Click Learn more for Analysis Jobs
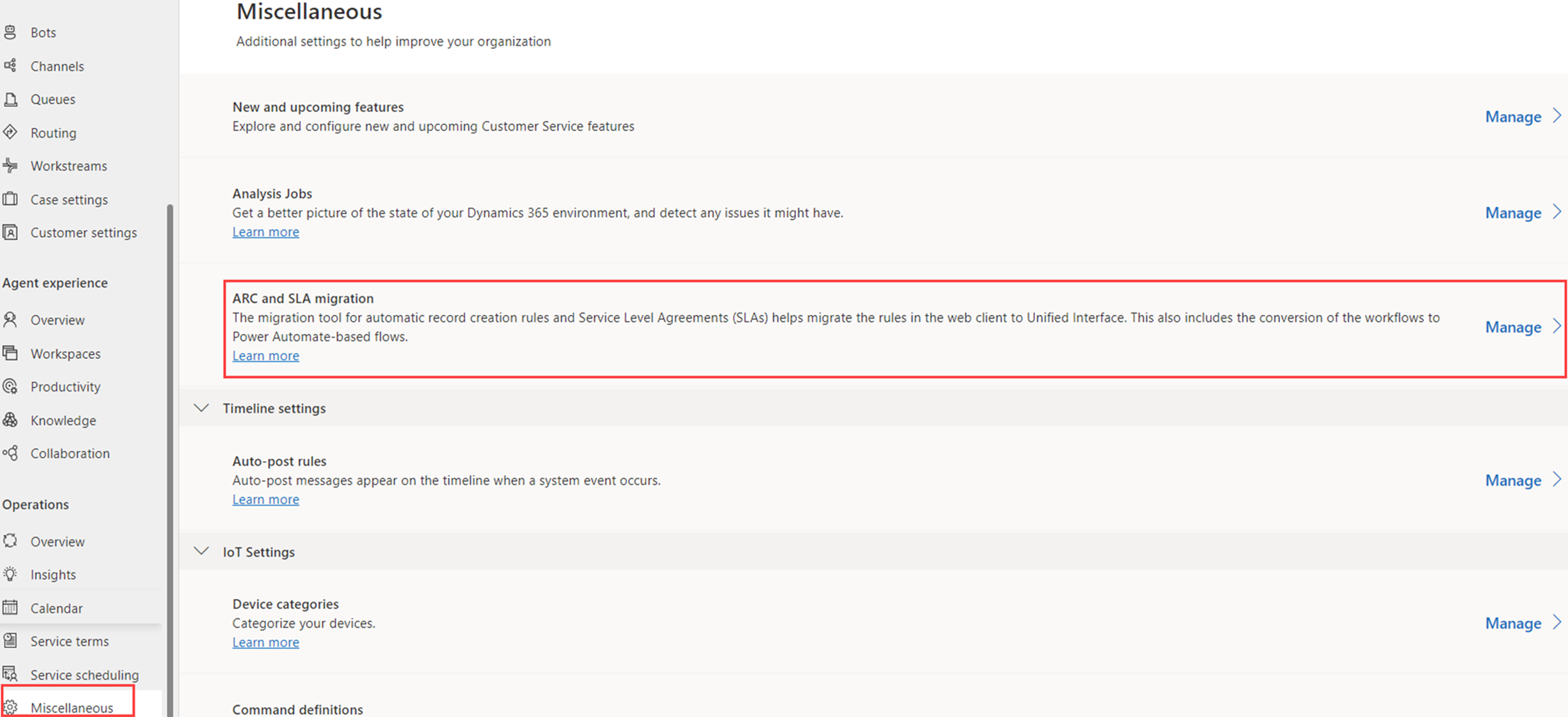Screen dimensions: 1568x717 point(265,232)
